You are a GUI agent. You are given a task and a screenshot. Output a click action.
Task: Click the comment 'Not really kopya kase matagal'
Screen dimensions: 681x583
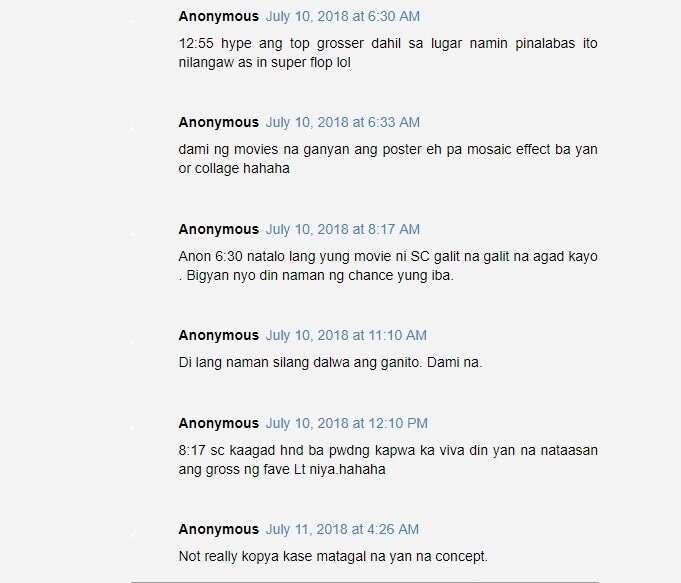click(333, 556)
